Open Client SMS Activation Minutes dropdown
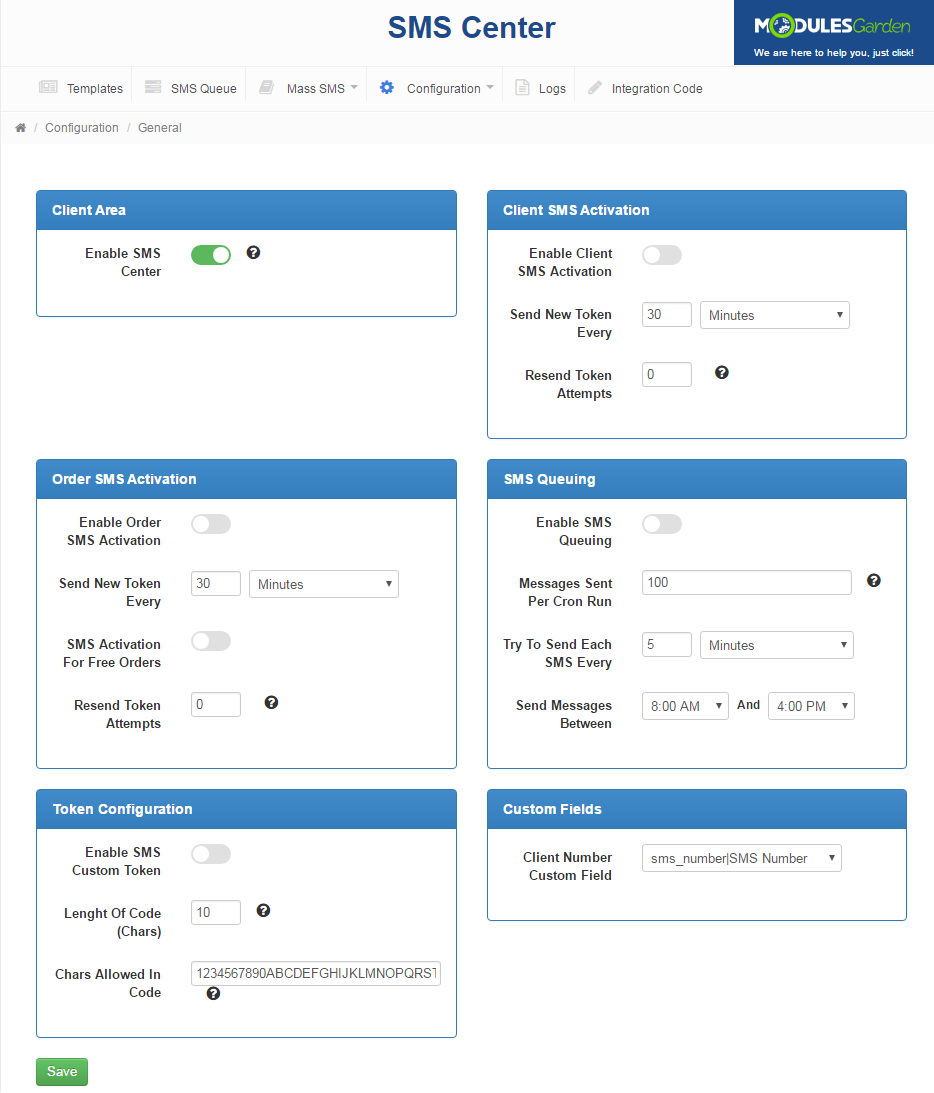 tap(775, 315)
